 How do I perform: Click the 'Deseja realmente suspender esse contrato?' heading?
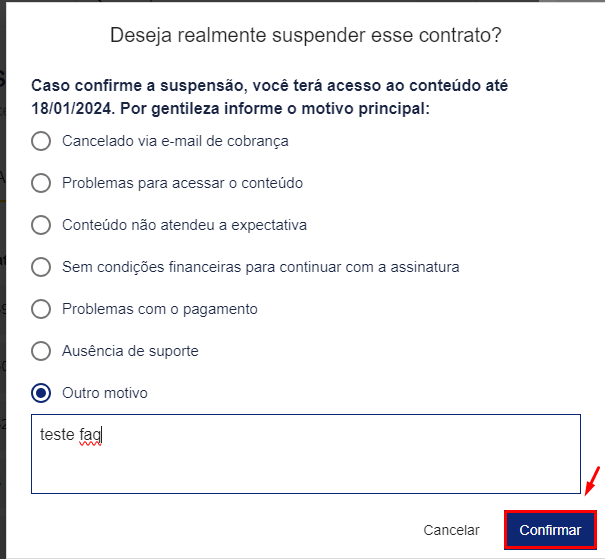point(304,36)
